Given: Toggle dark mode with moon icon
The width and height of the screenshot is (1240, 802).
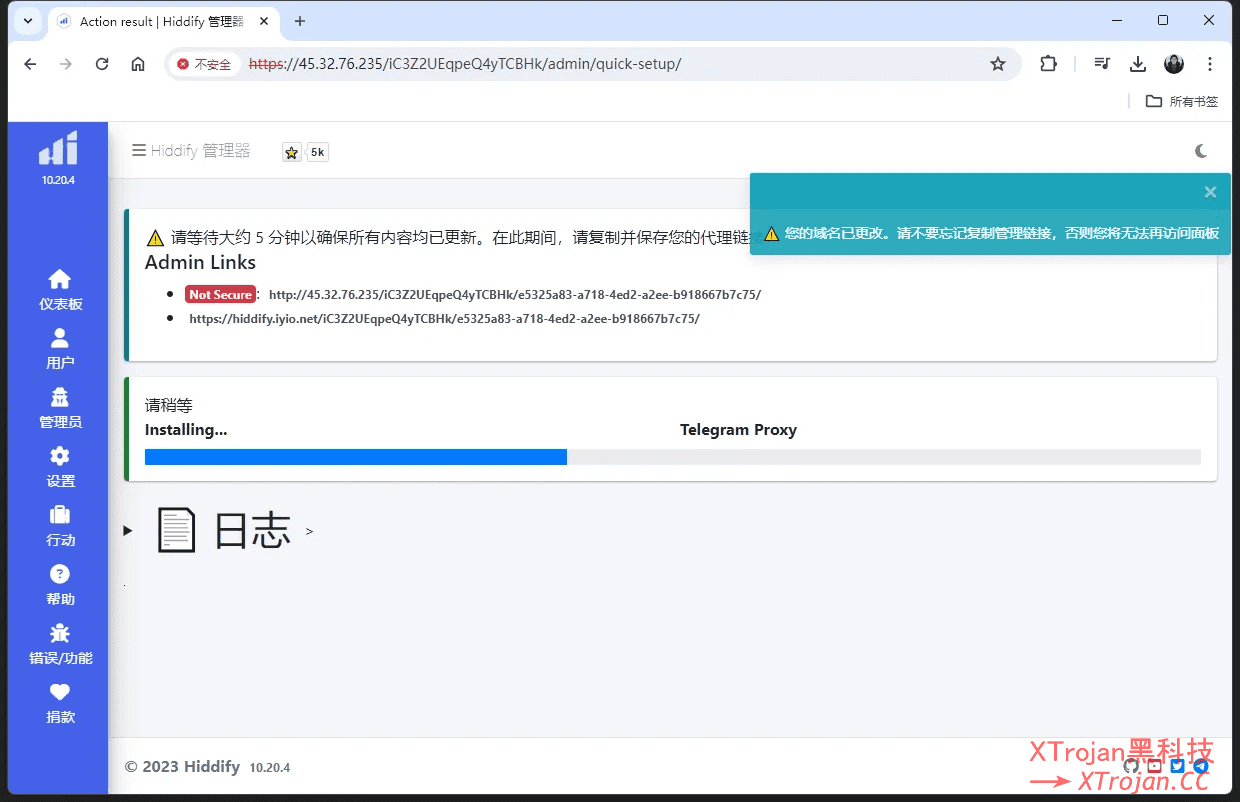Looking at the screenshot, I should 1201,151.
